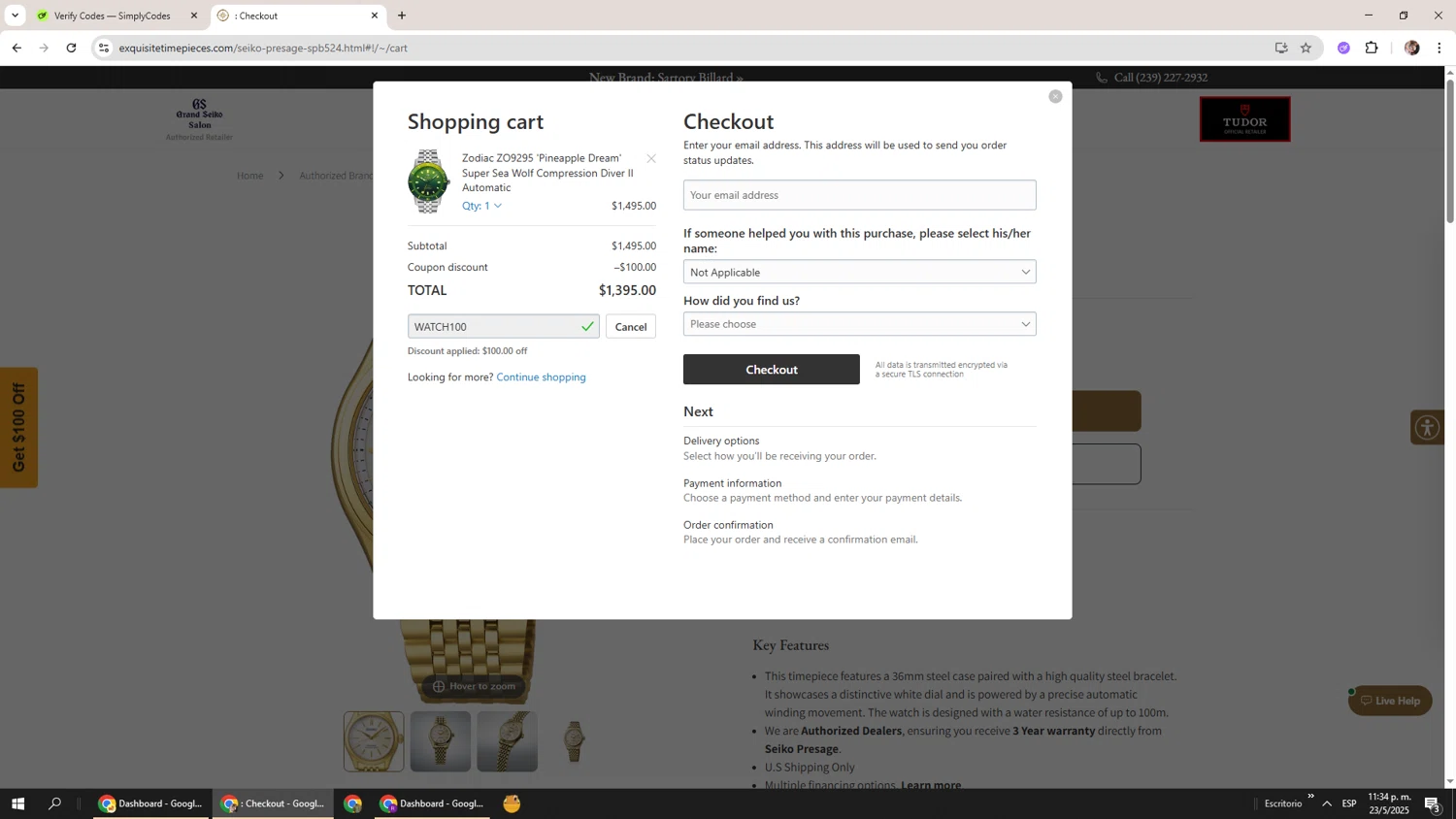Click the Zodiac watch product thumbnail in cart
Screen dimensions: 1456x819
tap(428, 181)
